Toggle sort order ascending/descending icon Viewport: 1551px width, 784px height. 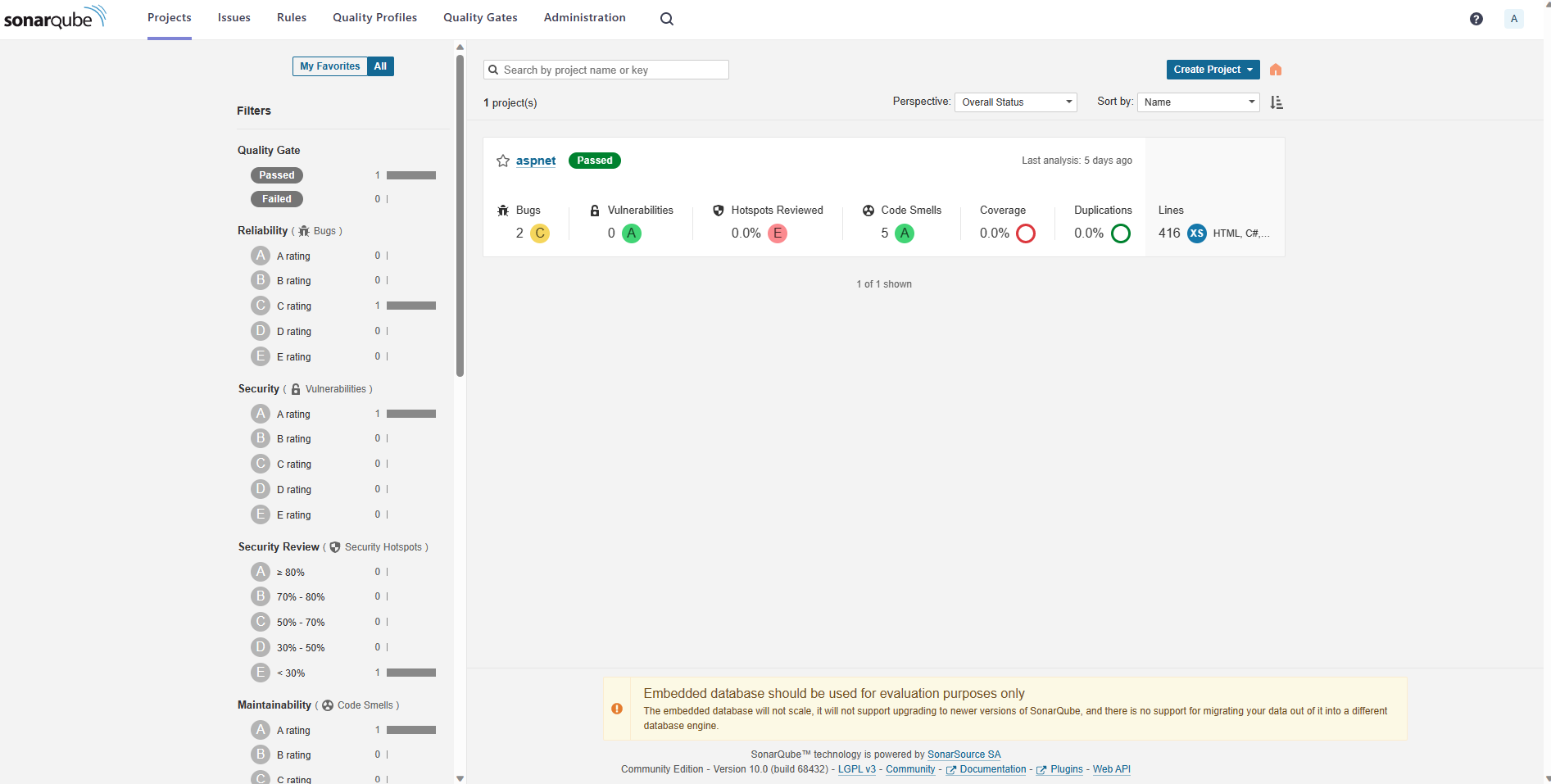[x=1277, y=102]
